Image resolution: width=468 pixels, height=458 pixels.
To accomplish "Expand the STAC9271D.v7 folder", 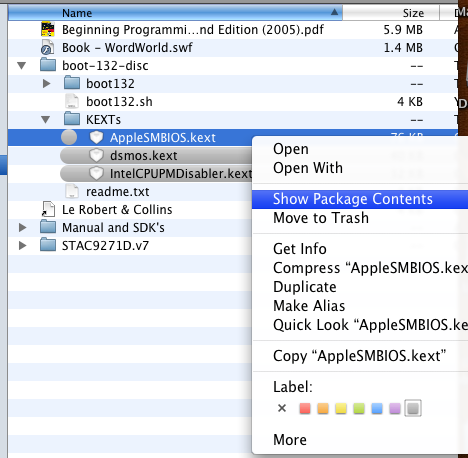I will point(22,245).
